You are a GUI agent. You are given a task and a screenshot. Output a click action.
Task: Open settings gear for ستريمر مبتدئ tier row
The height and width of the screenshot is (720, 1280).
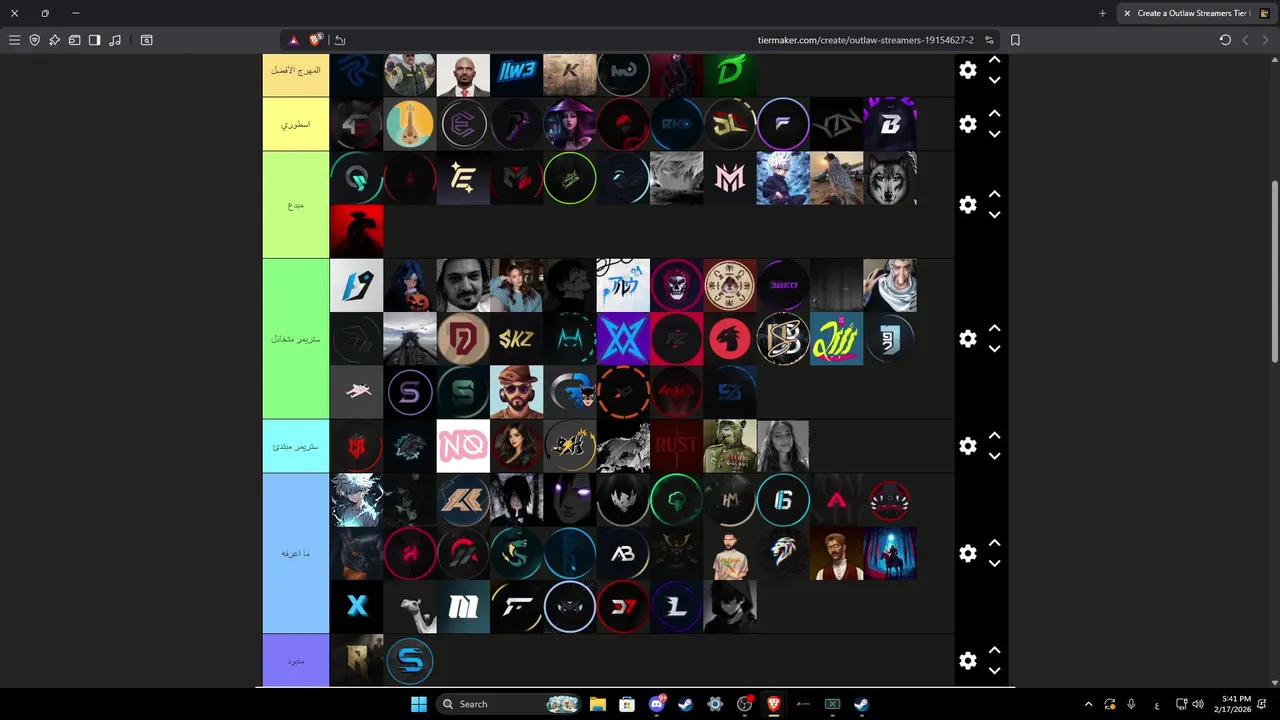tap(967, 446)
